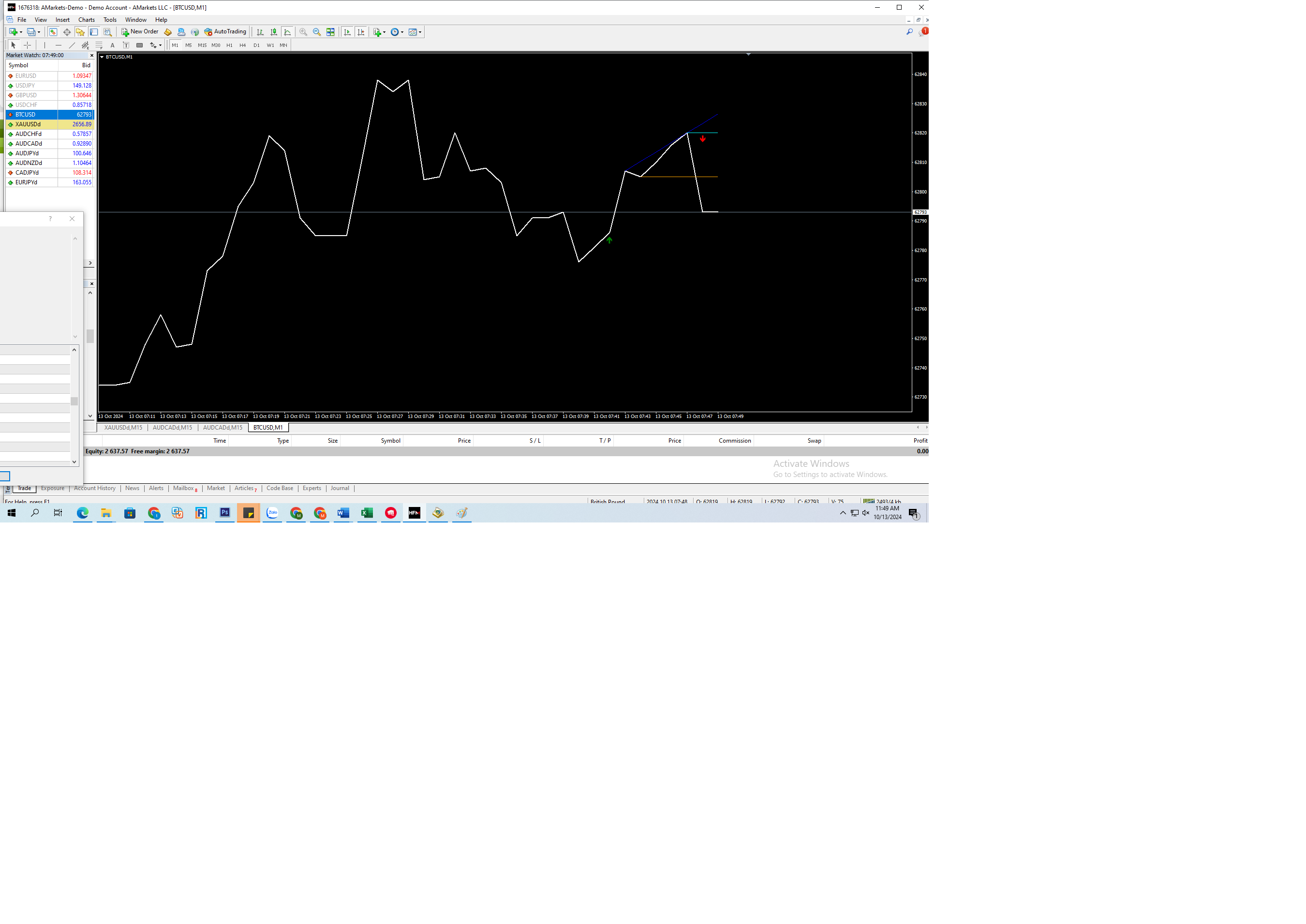Click the New Order button
The height and width of the screenshot is (924, 1306).
140,32
